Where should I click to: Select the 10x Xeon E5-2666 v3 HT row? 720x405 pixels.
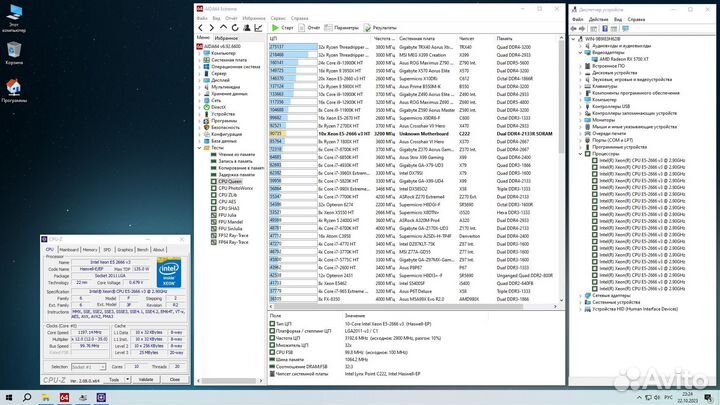(x=411, y=134)
